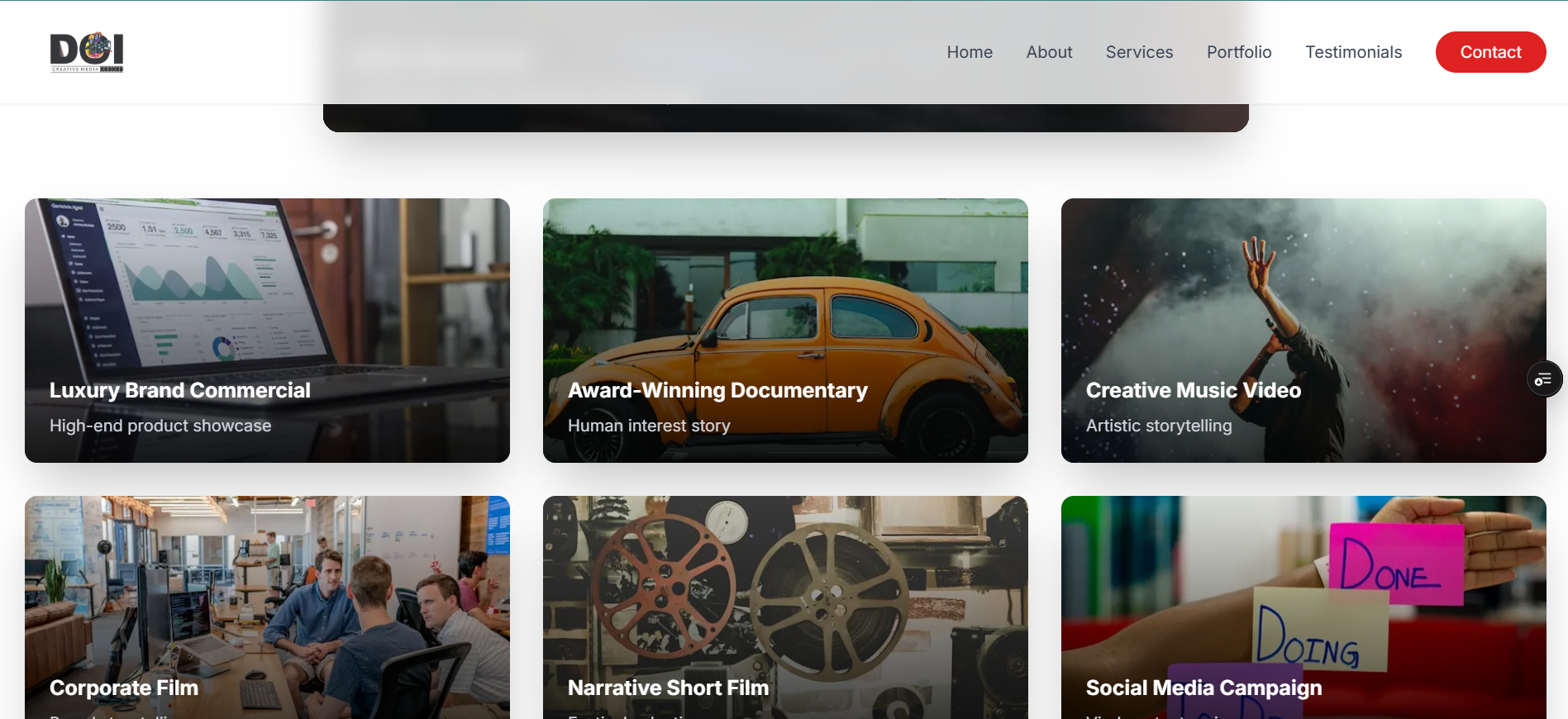Click the Luxury Brand Commercial title text

(179, 390)
